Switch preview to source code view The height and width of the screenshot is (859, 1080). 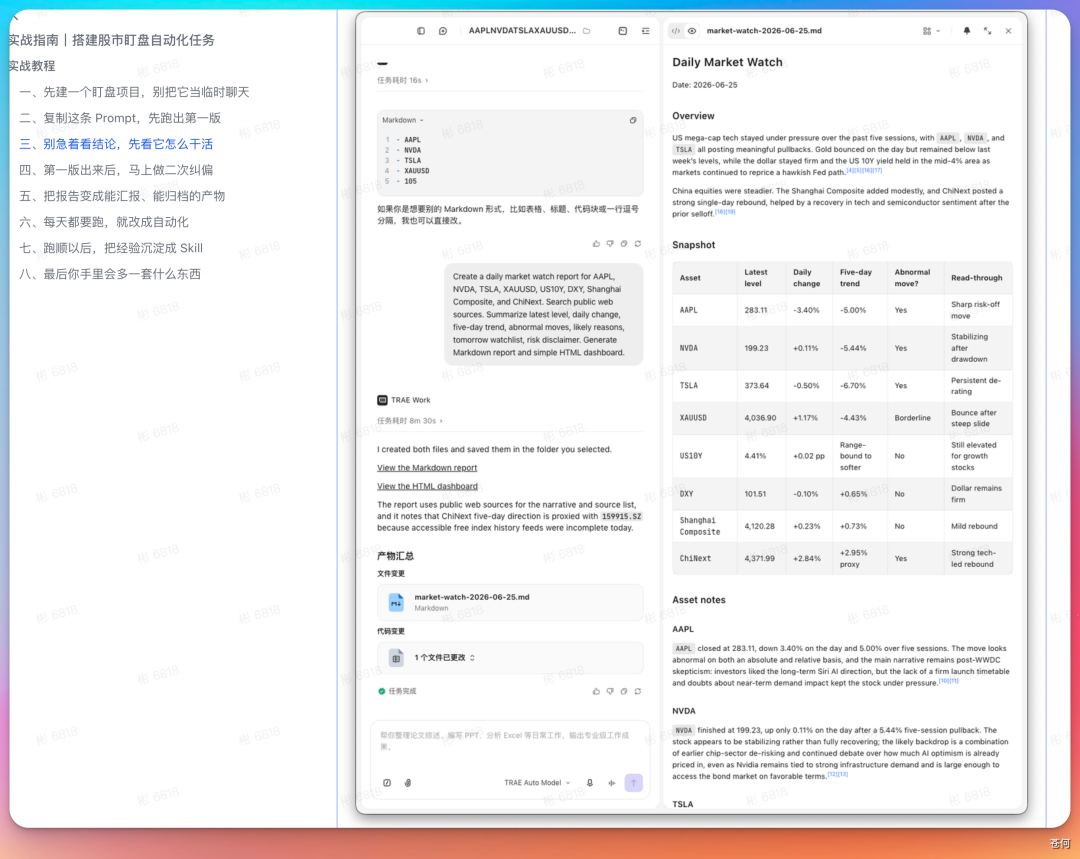pos(676,31)
